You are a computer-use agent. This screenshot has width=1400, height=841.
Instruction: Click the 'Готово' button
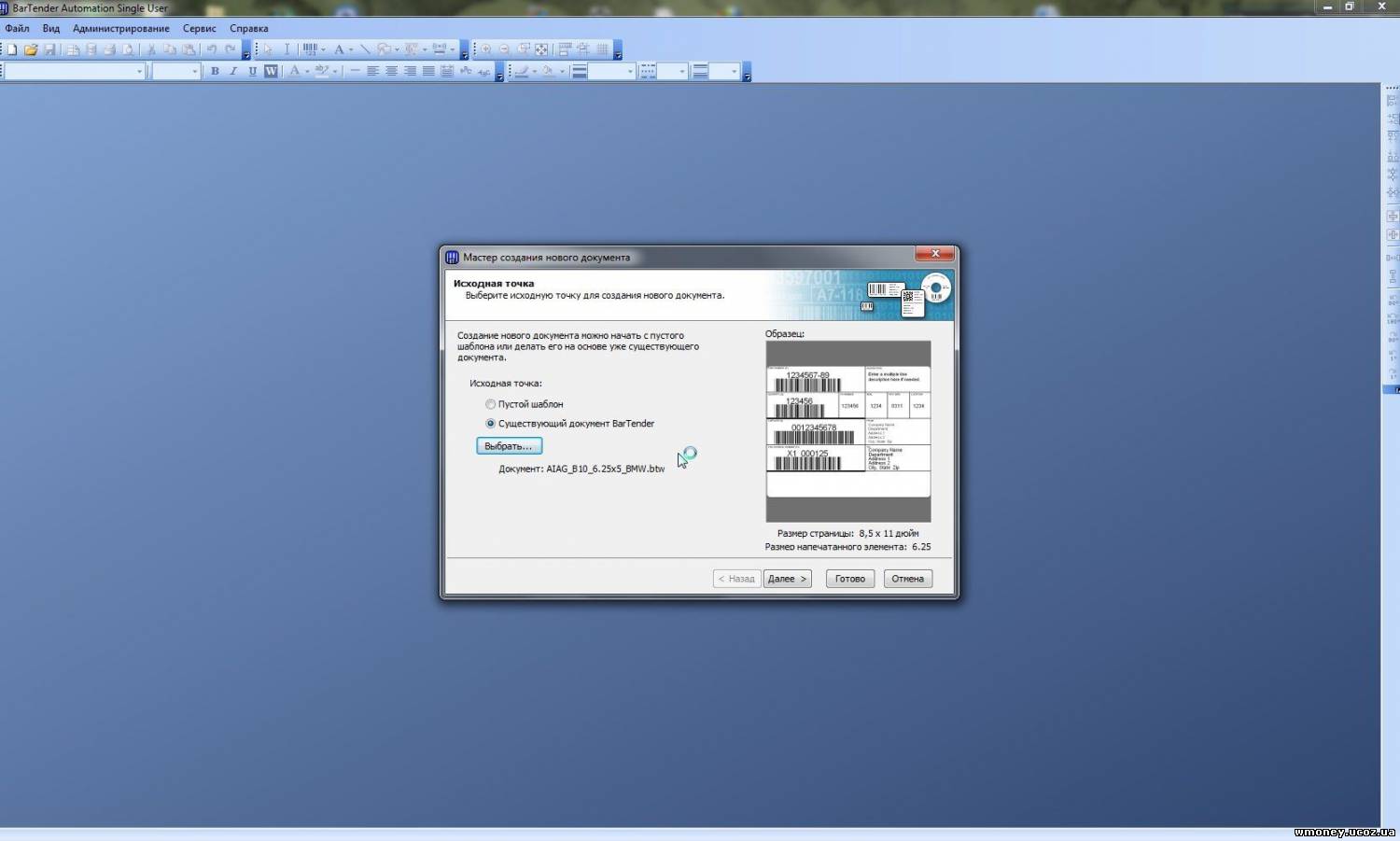[850, 579]
